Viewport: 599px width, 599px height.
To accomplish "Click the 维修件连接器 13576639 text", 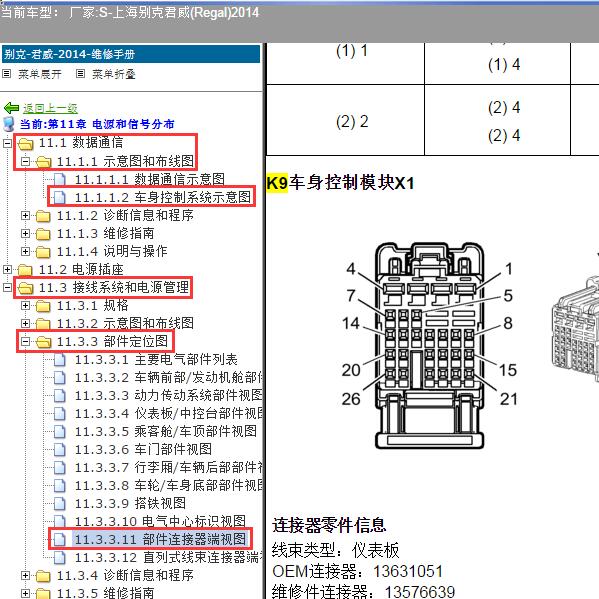I will point(363,592).
